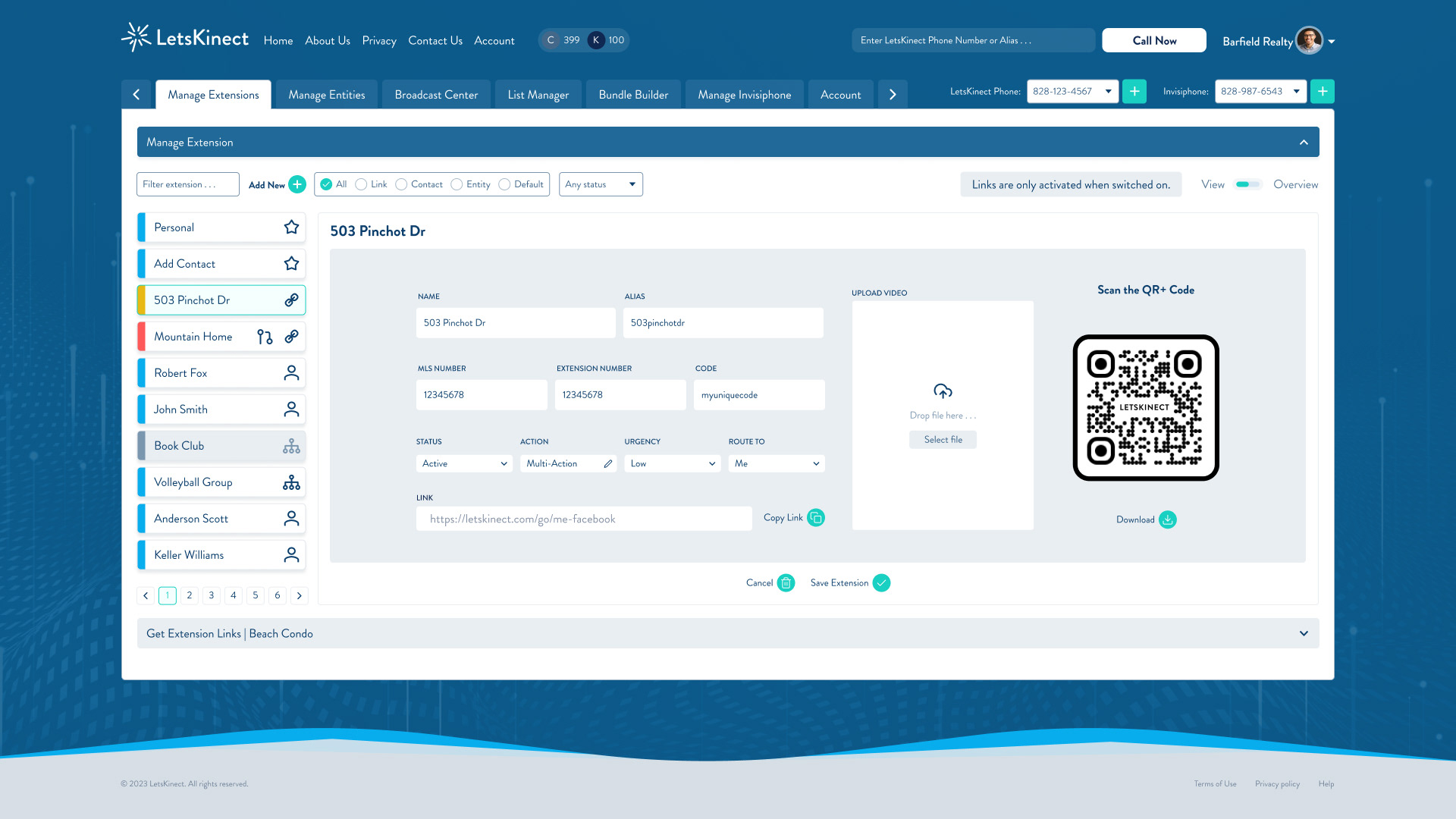Open the Urgency dropdown showing Low
Screen dimensions: 1456x819
672,463
